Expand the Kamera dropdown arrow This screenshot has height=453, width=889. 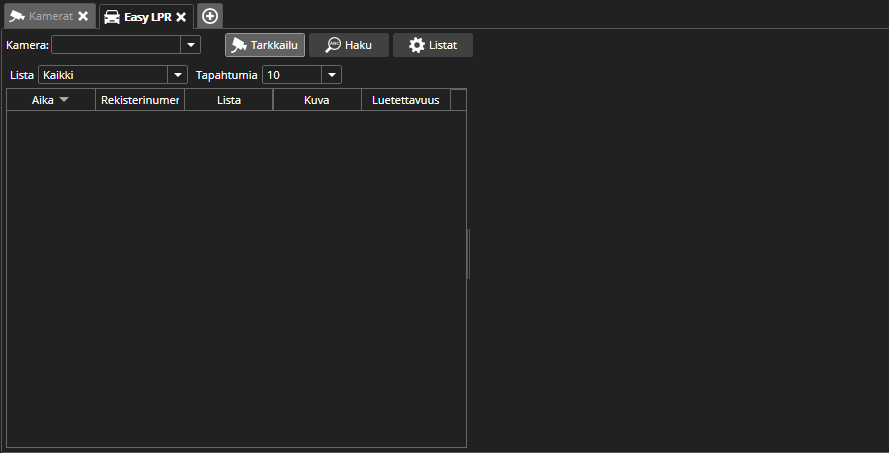tap(190, 45)
